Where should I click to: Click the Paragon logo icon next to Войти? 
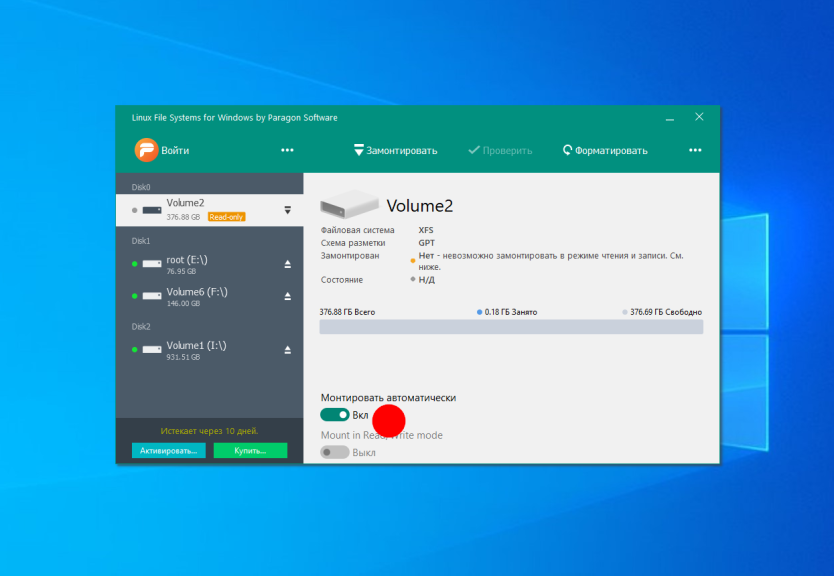coord(146,150)
